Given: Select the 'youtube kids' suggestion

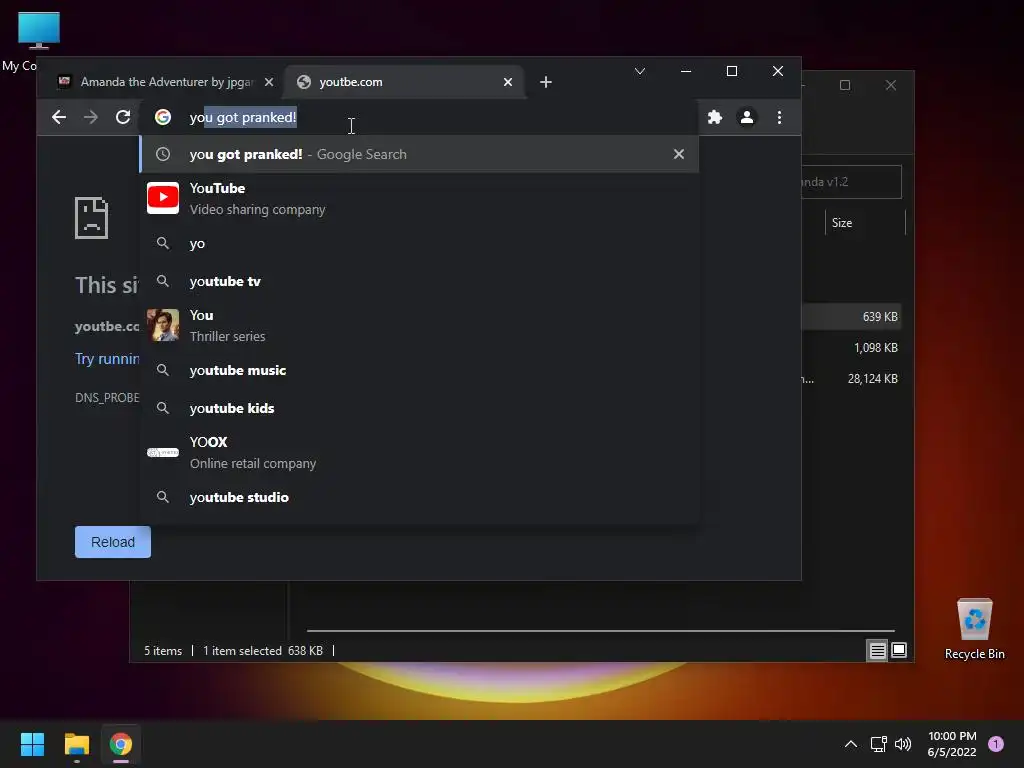Looking at the screenshot, I should tap(419, 408).
